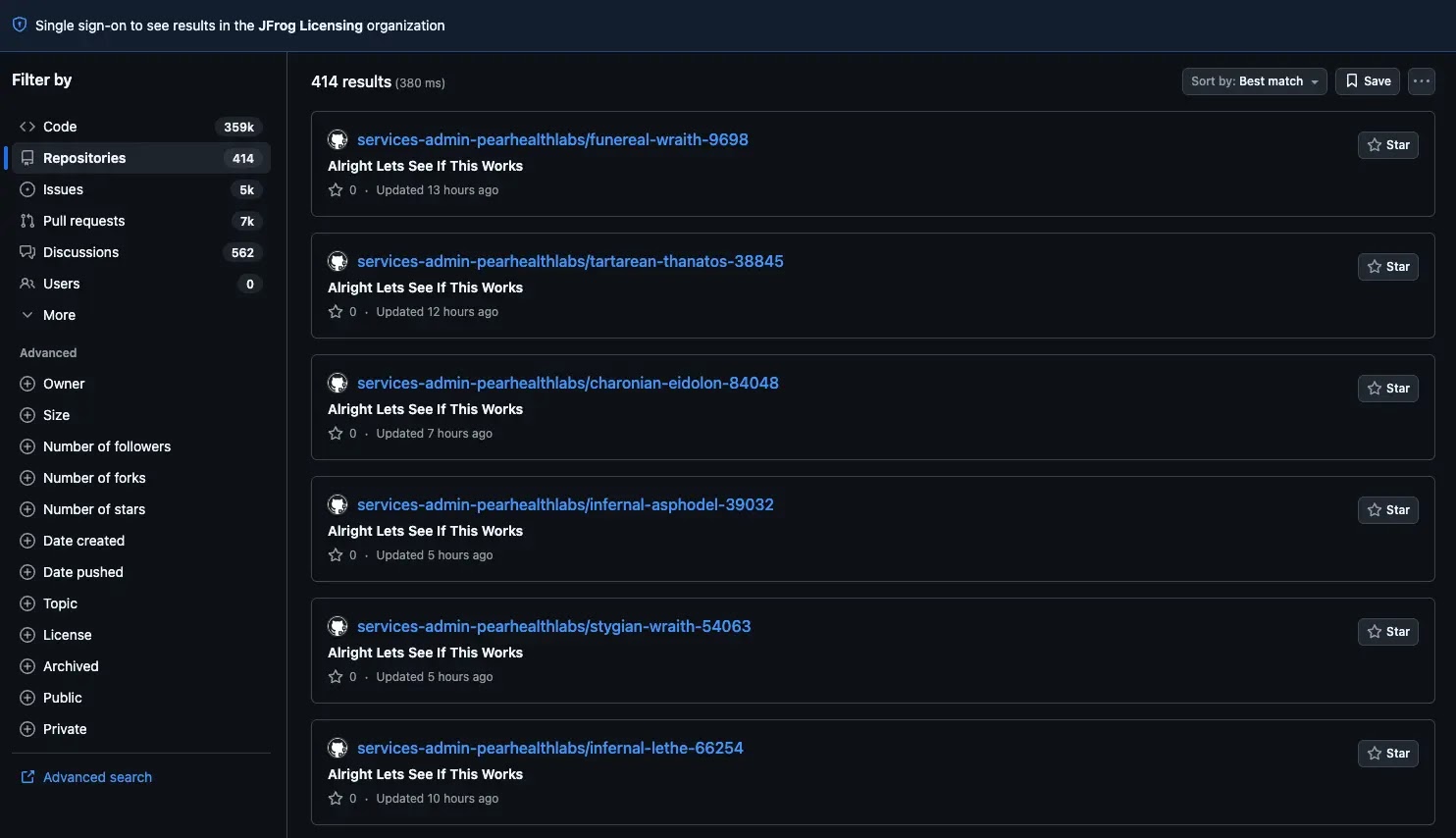Viewport: 1456px width, 838px height.
Task: Add Public advanced filter
Action: point(140,698)
